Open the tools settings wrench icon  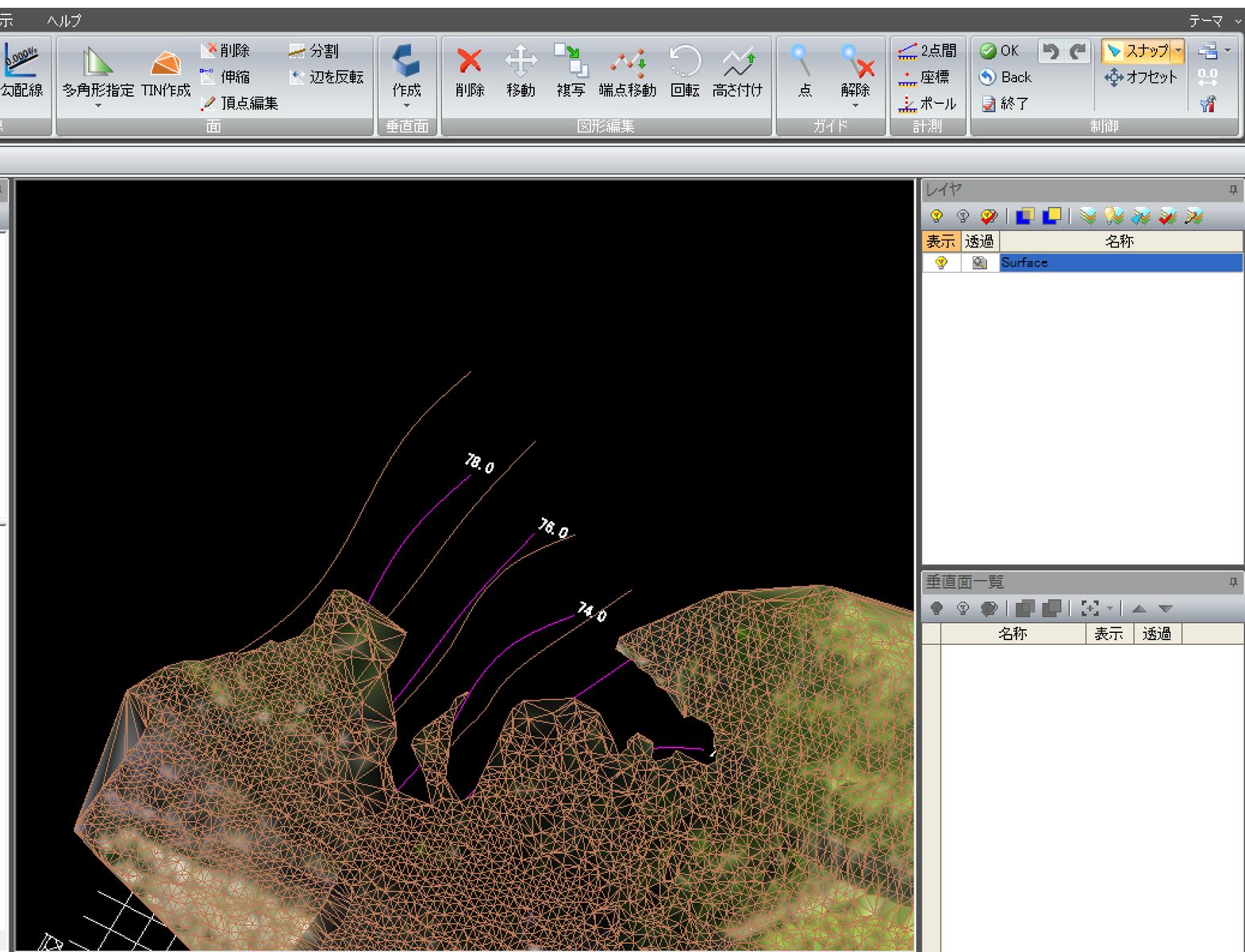click(x=1208, y=104)
